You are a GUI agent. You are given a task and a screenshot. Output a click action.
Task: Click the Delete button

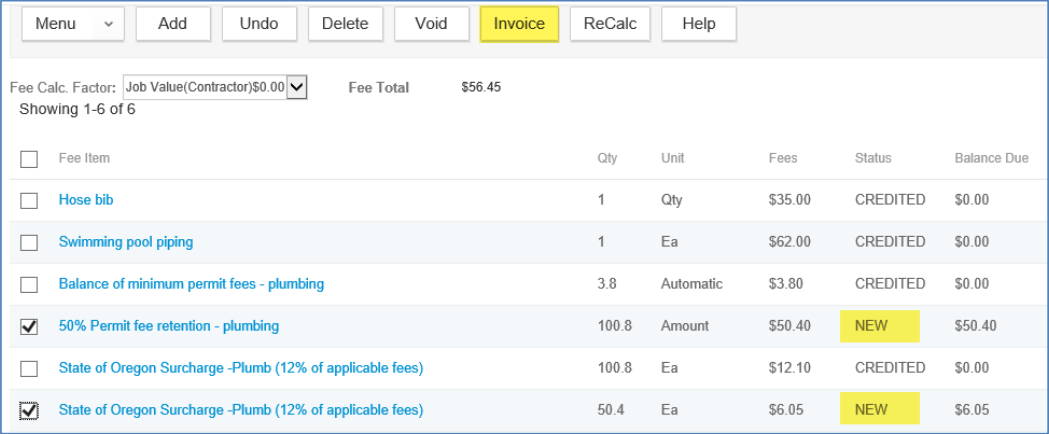click(345, 24)
